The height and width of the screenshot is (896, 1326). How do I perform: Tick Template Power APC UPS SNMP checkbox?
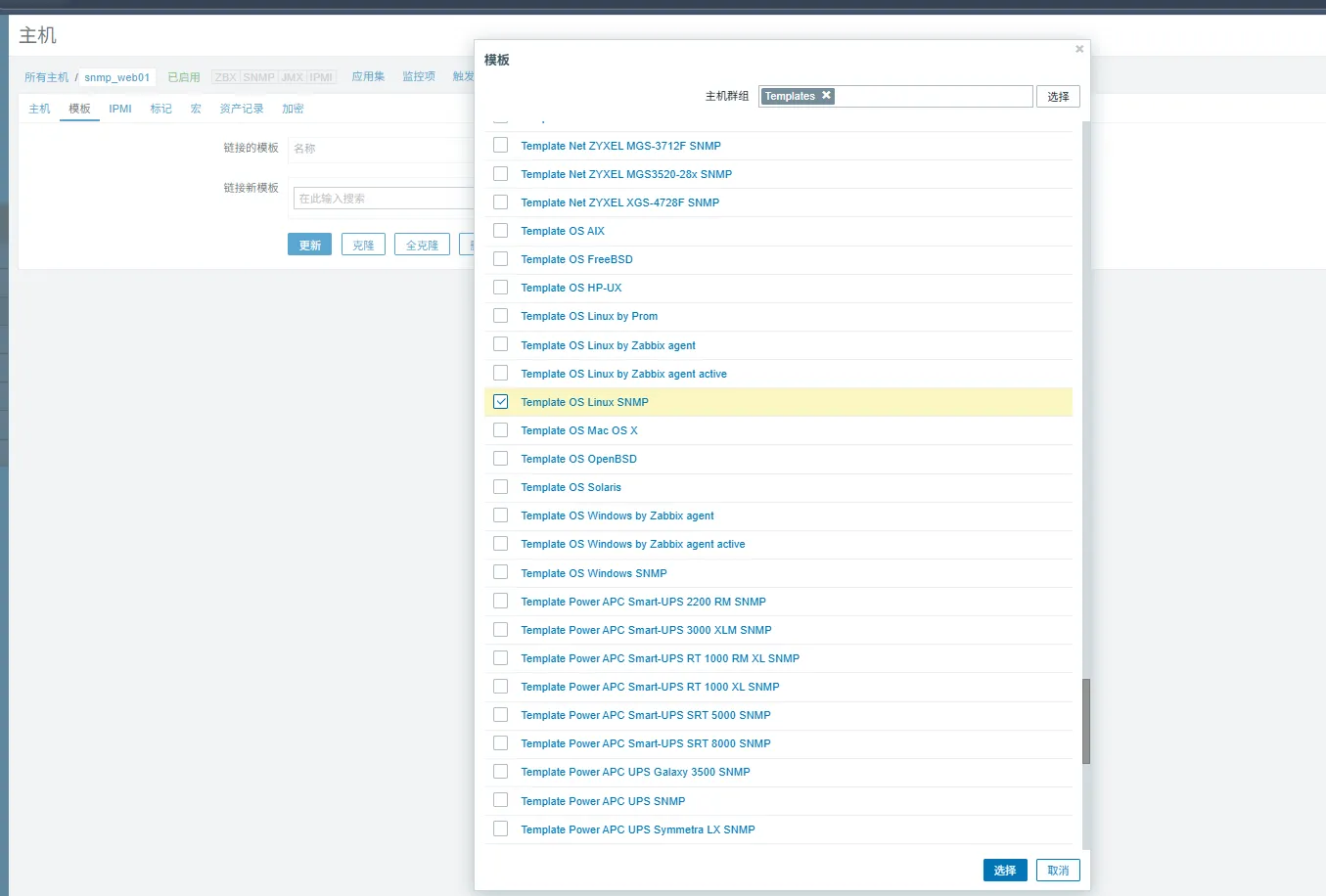pyautogui.click(x=501, y=801)
